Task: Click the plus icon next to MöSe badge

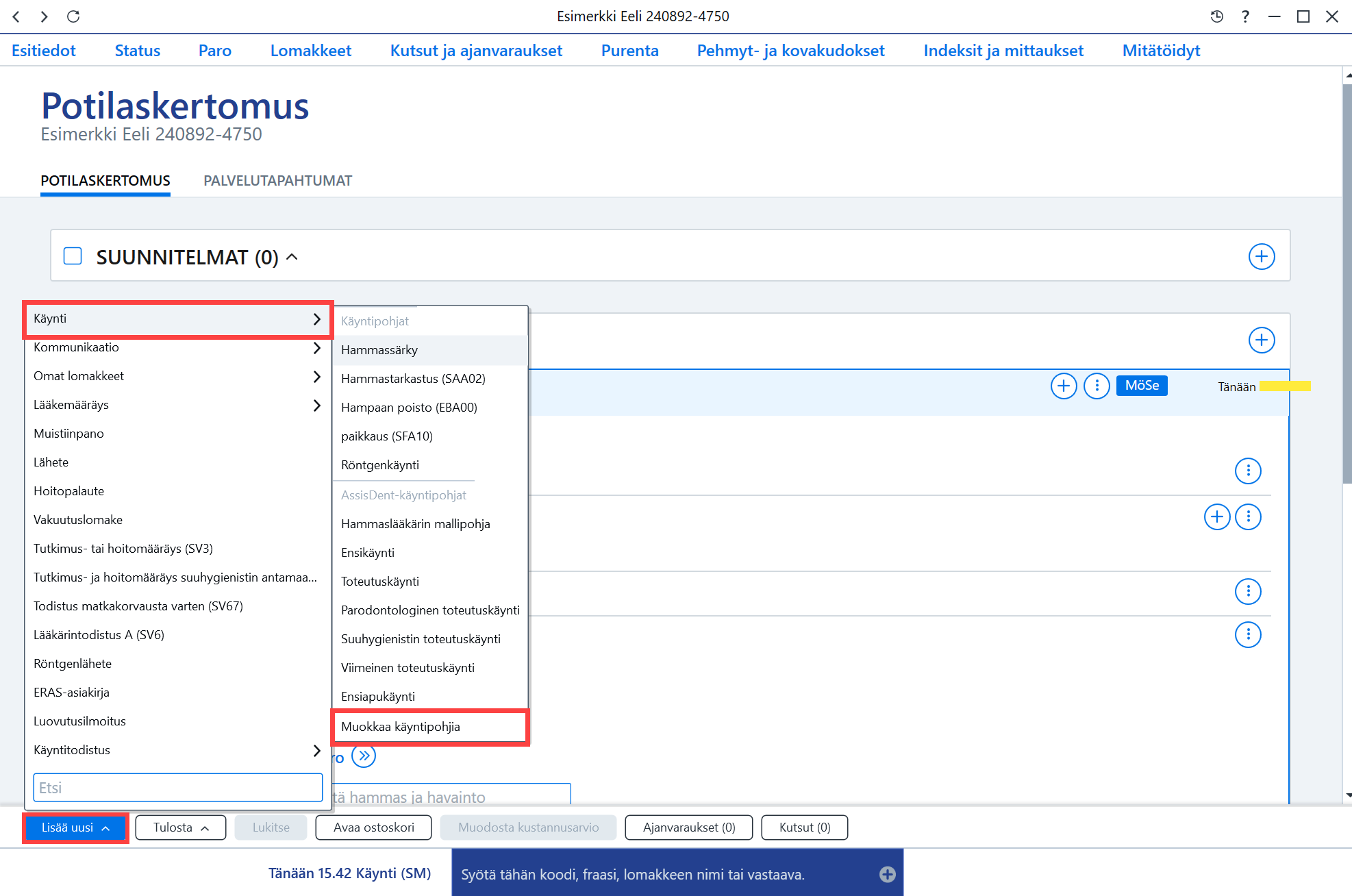Action: click(1064, 386)
